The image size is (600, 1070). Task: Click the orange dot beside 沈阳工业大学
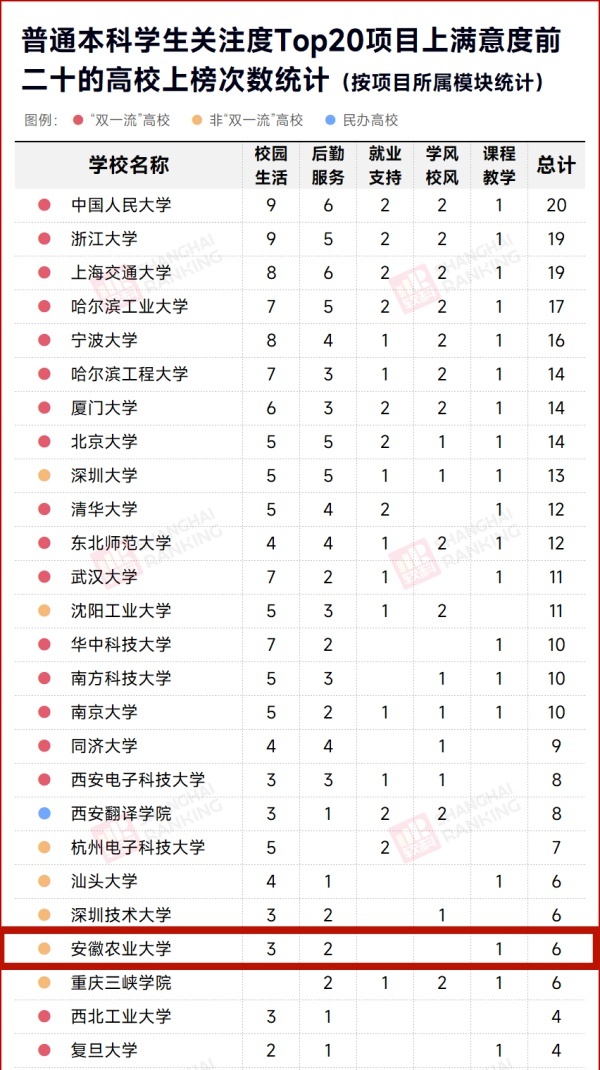[44, 610]
